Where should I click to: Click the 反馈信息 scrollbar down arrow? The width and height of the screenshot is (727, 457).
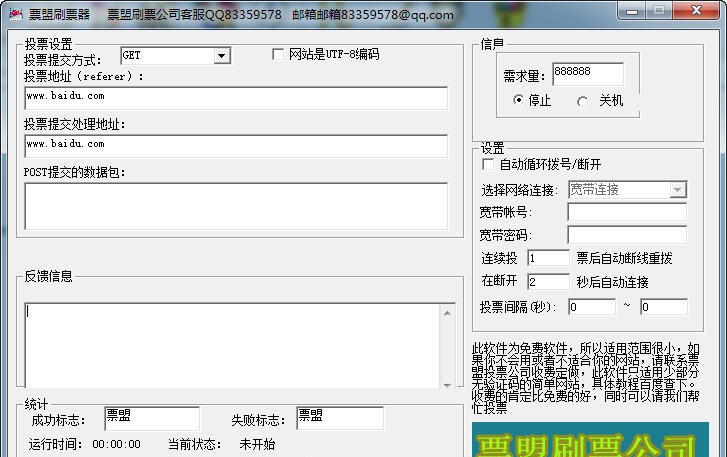click(447, 384)
